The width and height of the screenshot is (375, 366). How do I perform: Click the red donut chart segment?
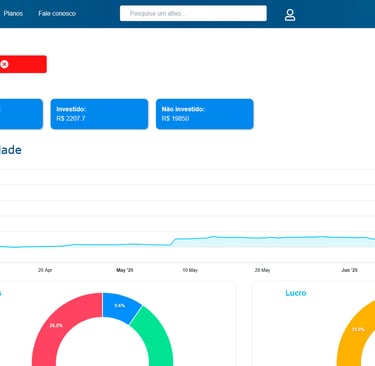tap(57, 327)
